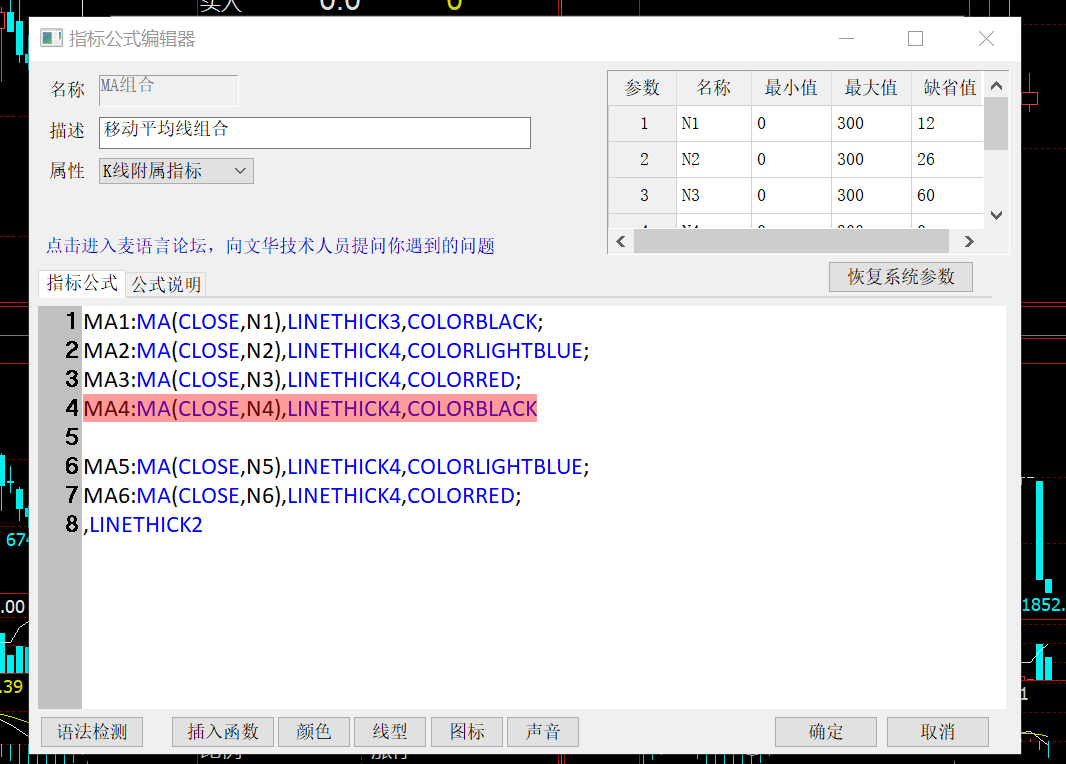
Task: Click the editor window icon in title bar
Action: tap(51, 39)
